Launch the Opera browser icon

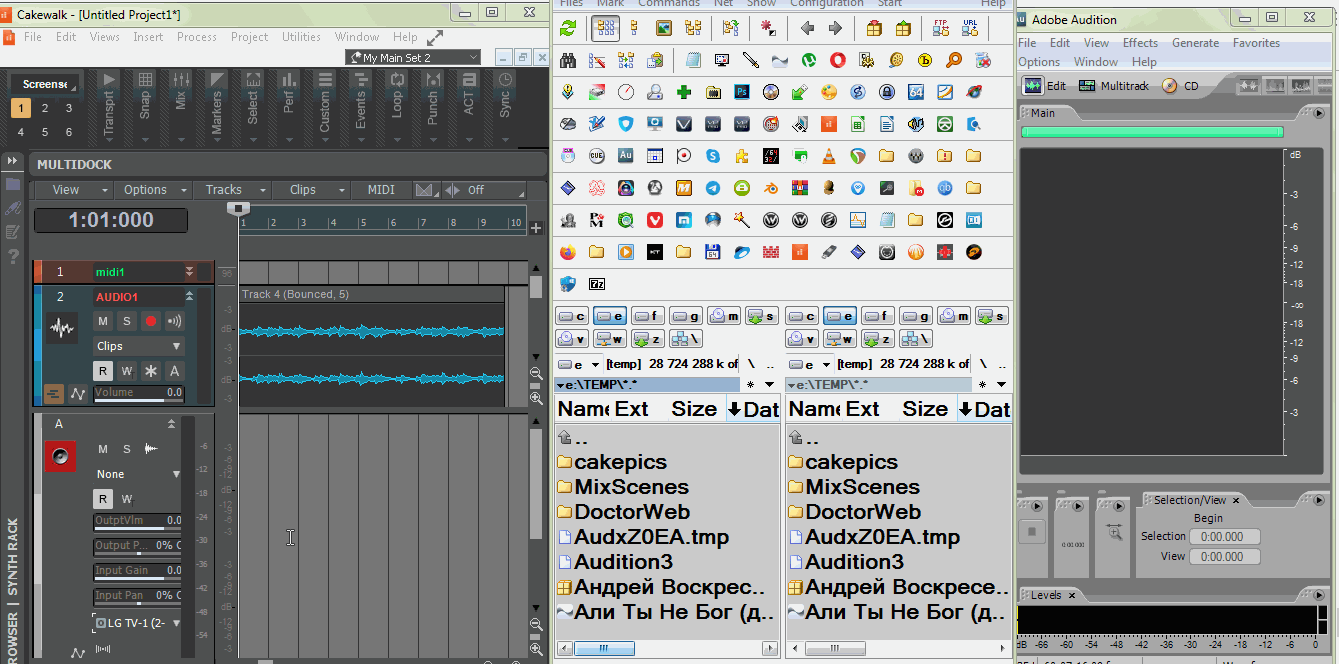point(838,60)
